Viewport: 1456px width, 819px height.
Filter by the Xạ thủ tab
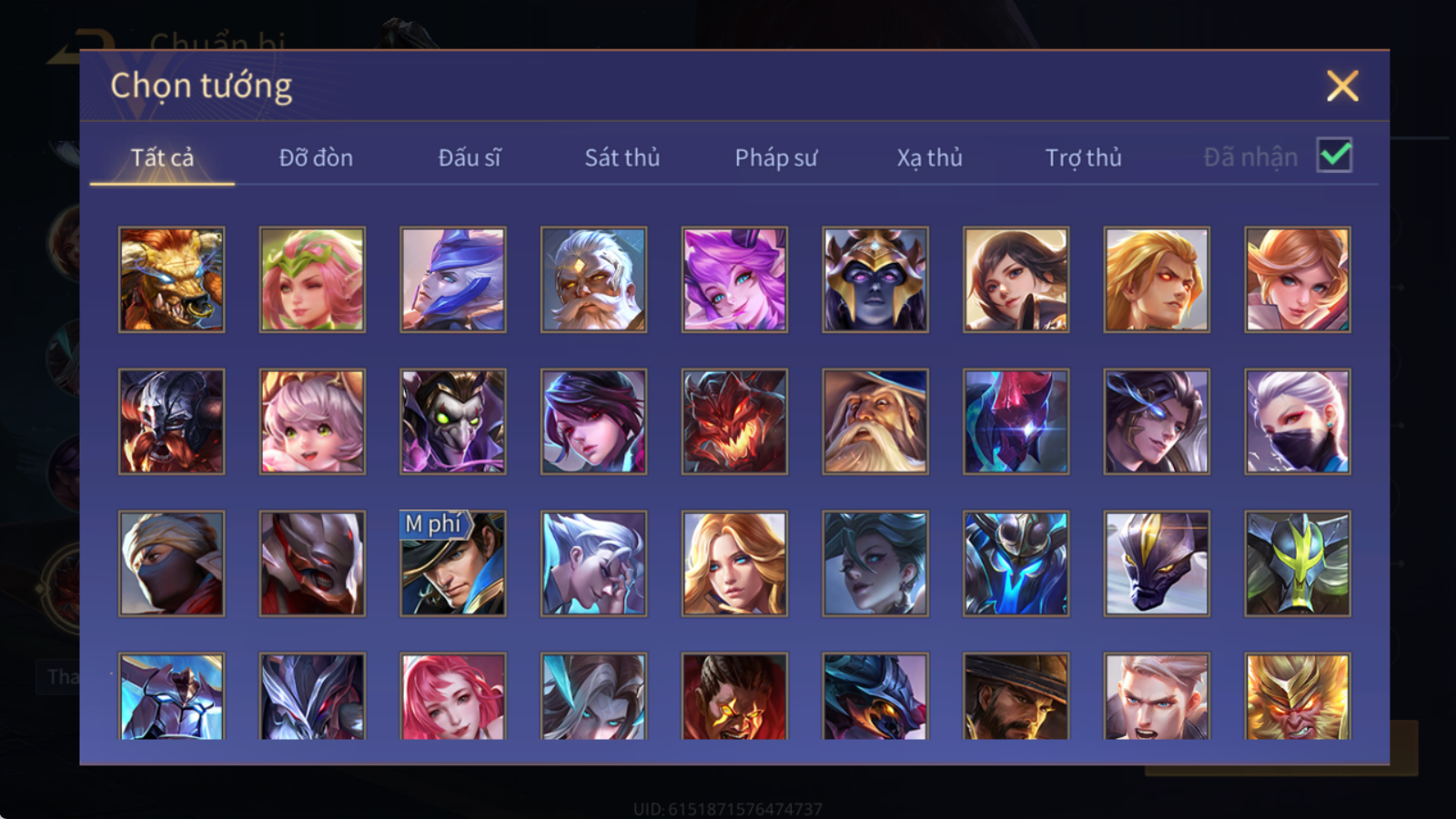coord(929,157)
